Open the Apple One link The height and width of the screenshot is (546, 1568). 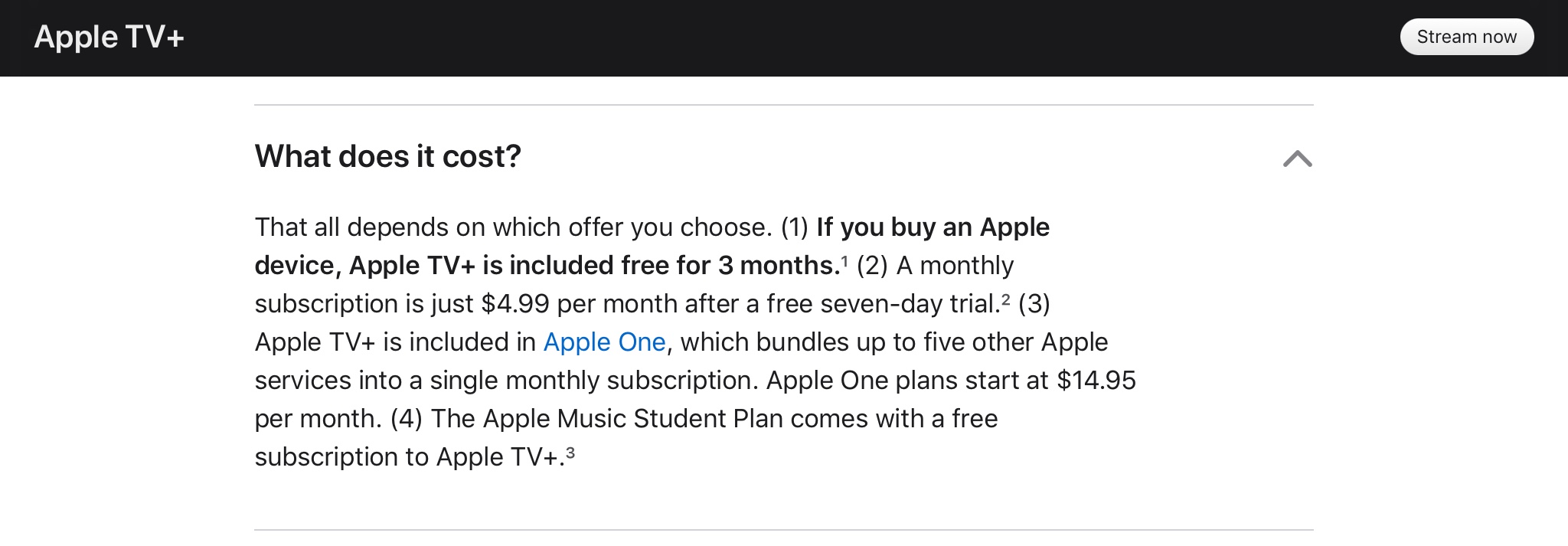tap(604, 342)
